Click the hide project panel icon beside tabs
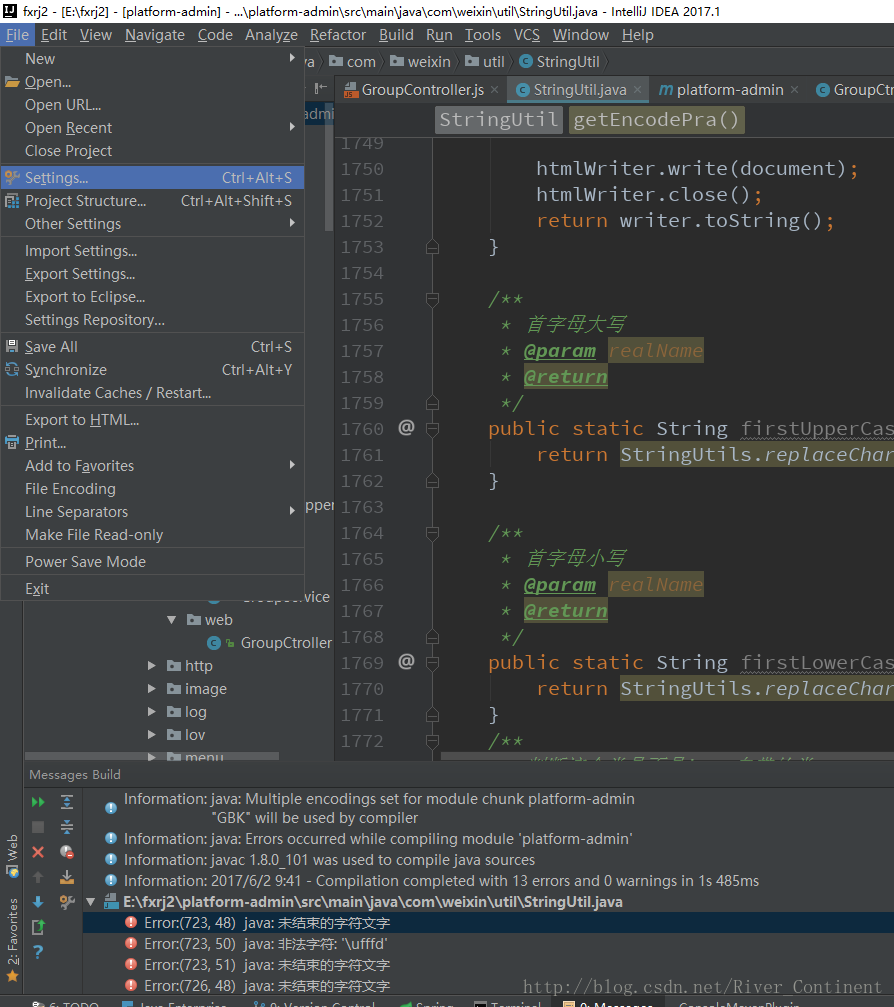This screenshot has height=1007, width=894. pos(320,87)
